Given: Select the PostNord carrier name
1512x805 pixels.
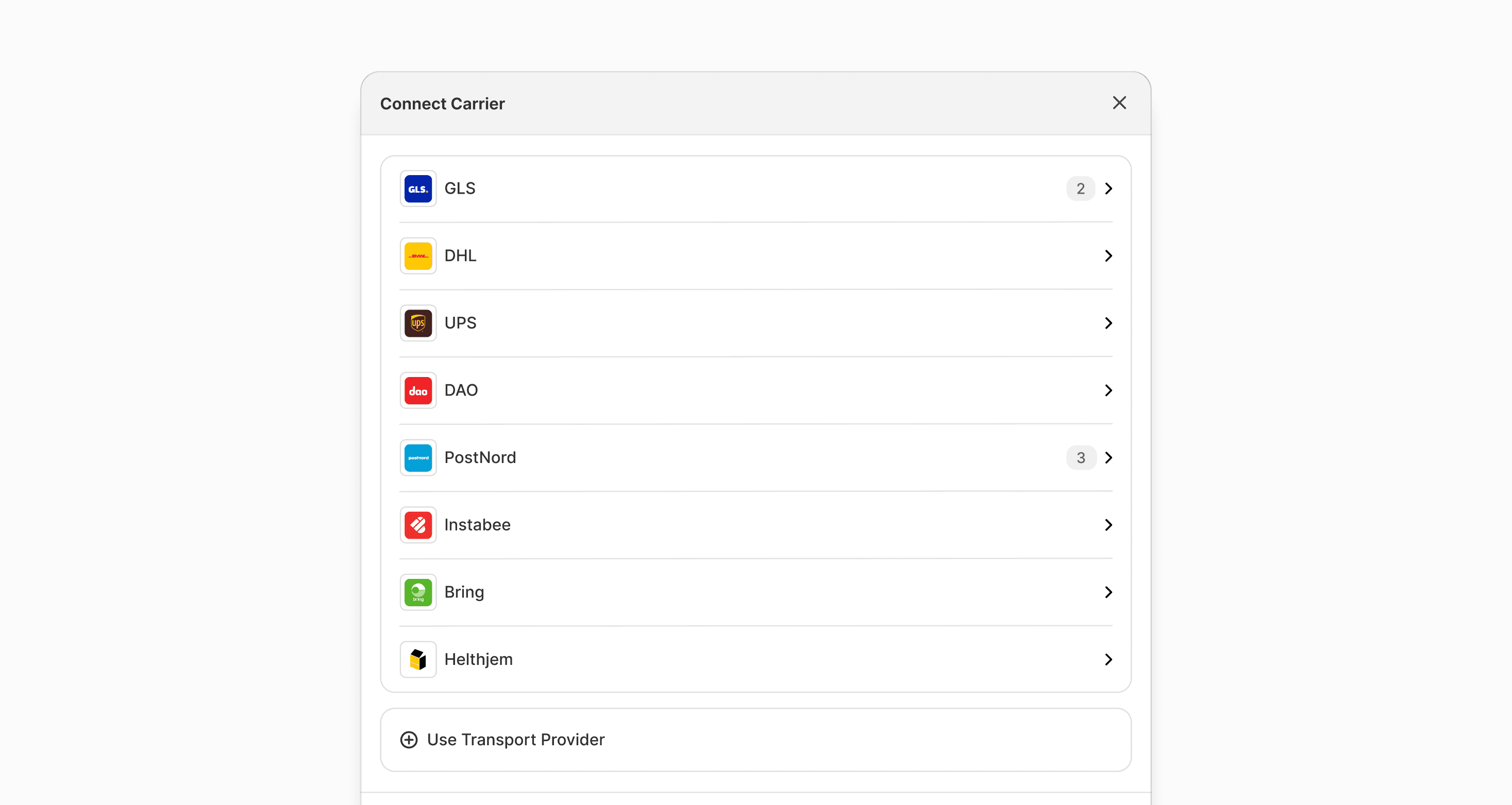Looking at the screenshot, I should pos(480,458).
